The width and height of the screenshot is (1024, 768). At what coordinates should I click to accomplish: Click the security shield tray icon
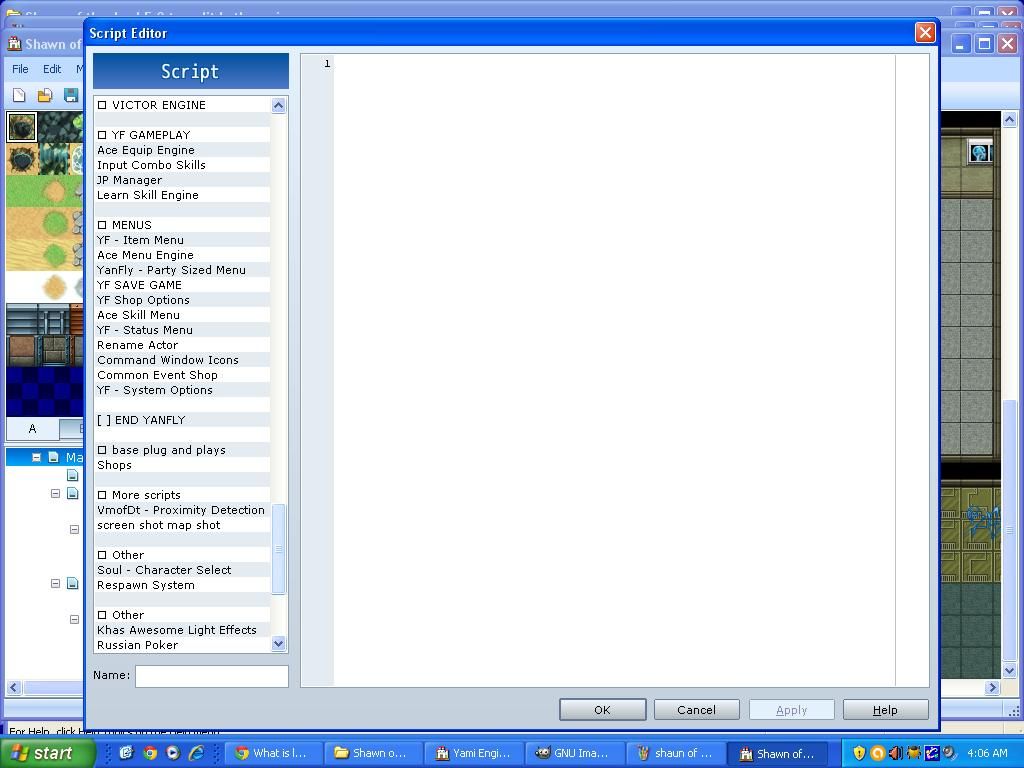click(x=859, y=753)
